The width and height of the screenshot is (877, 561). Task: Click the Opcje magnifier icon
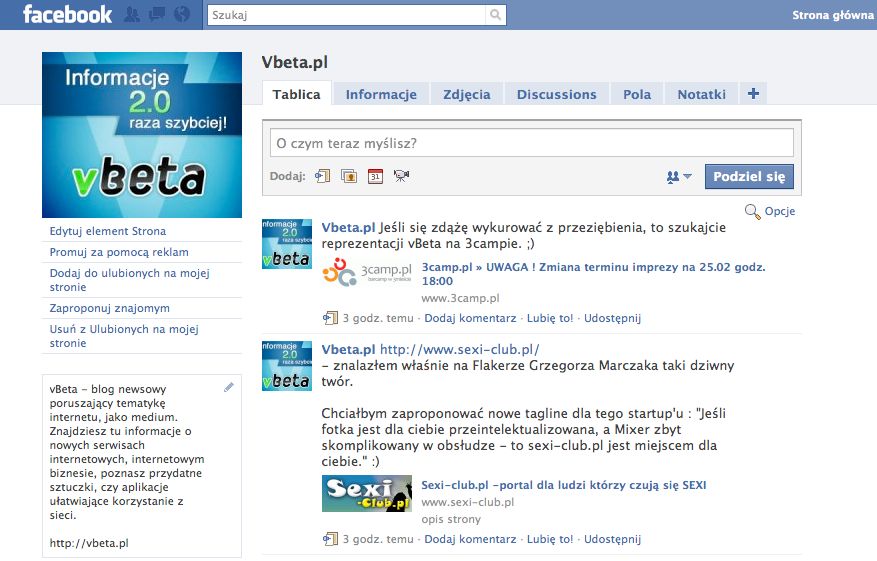coord(752,211)
